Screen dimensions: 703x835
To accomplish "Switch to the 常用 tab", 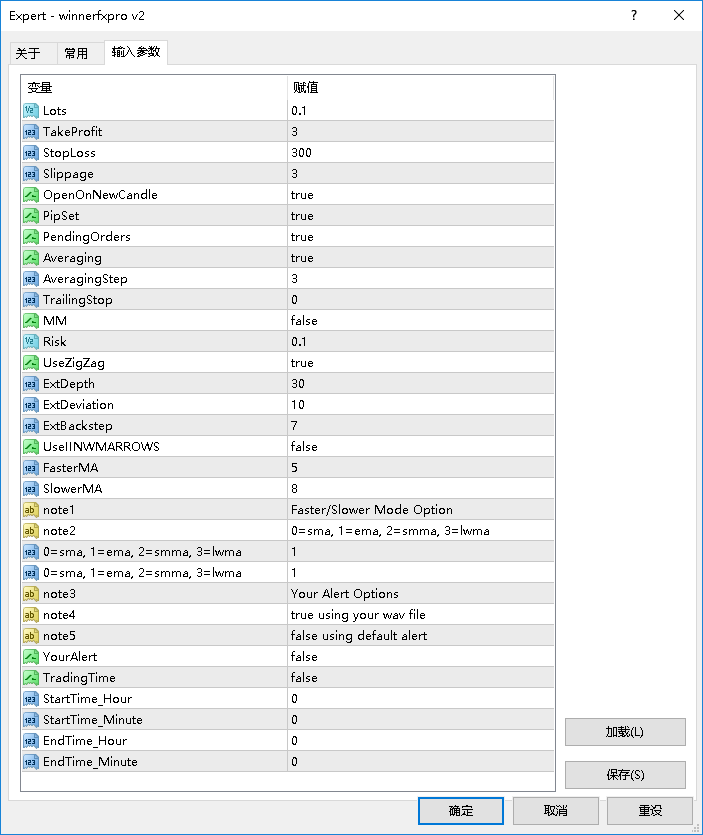I will (76, 53).
